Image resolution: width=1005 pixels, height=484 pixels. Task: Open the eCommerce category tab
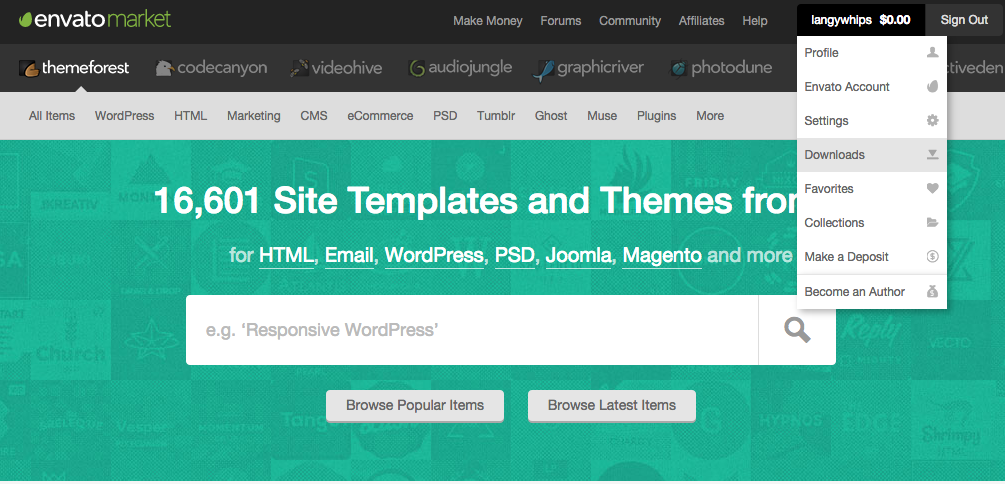tap(381, 116)
